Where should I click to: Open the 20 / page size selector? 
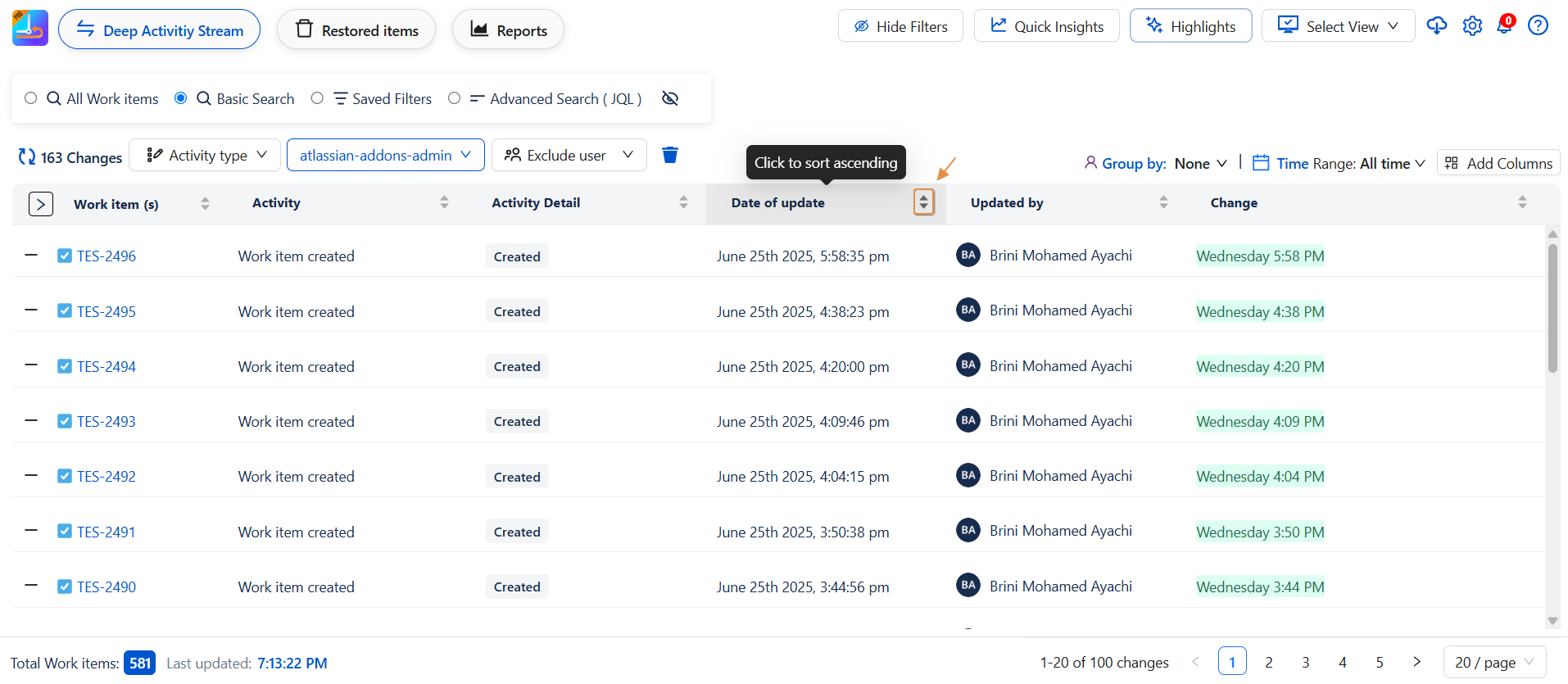[x=1493, y=662]
